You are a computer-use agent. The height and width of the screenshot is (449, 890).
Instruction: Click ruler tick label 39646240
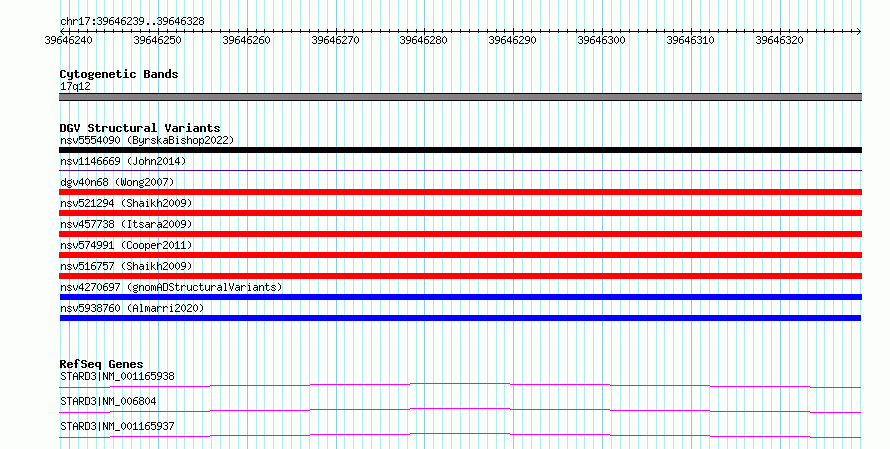[69, 40]
